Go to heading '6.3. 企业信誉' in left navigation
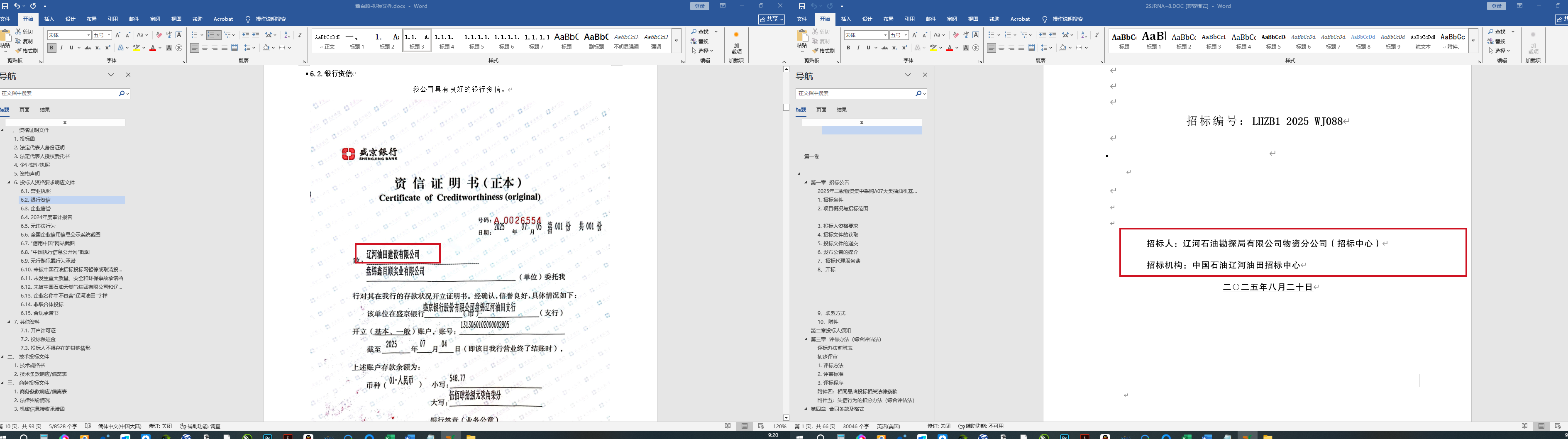 (x=36, y=208)
